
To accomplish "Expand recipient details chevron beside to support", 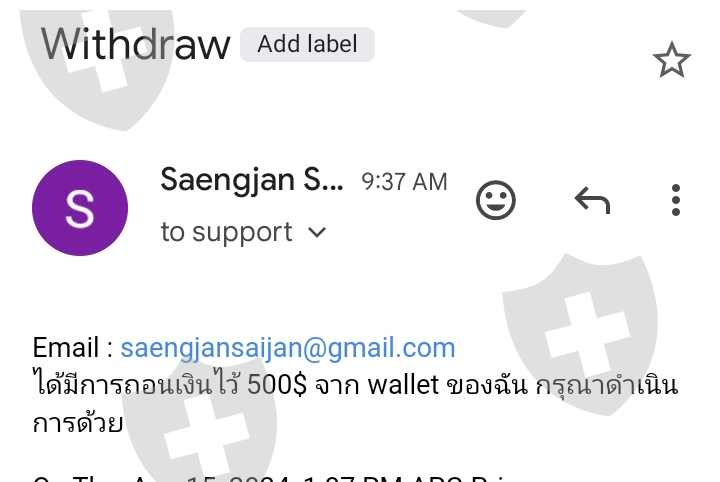I will [x=317, y=233].
